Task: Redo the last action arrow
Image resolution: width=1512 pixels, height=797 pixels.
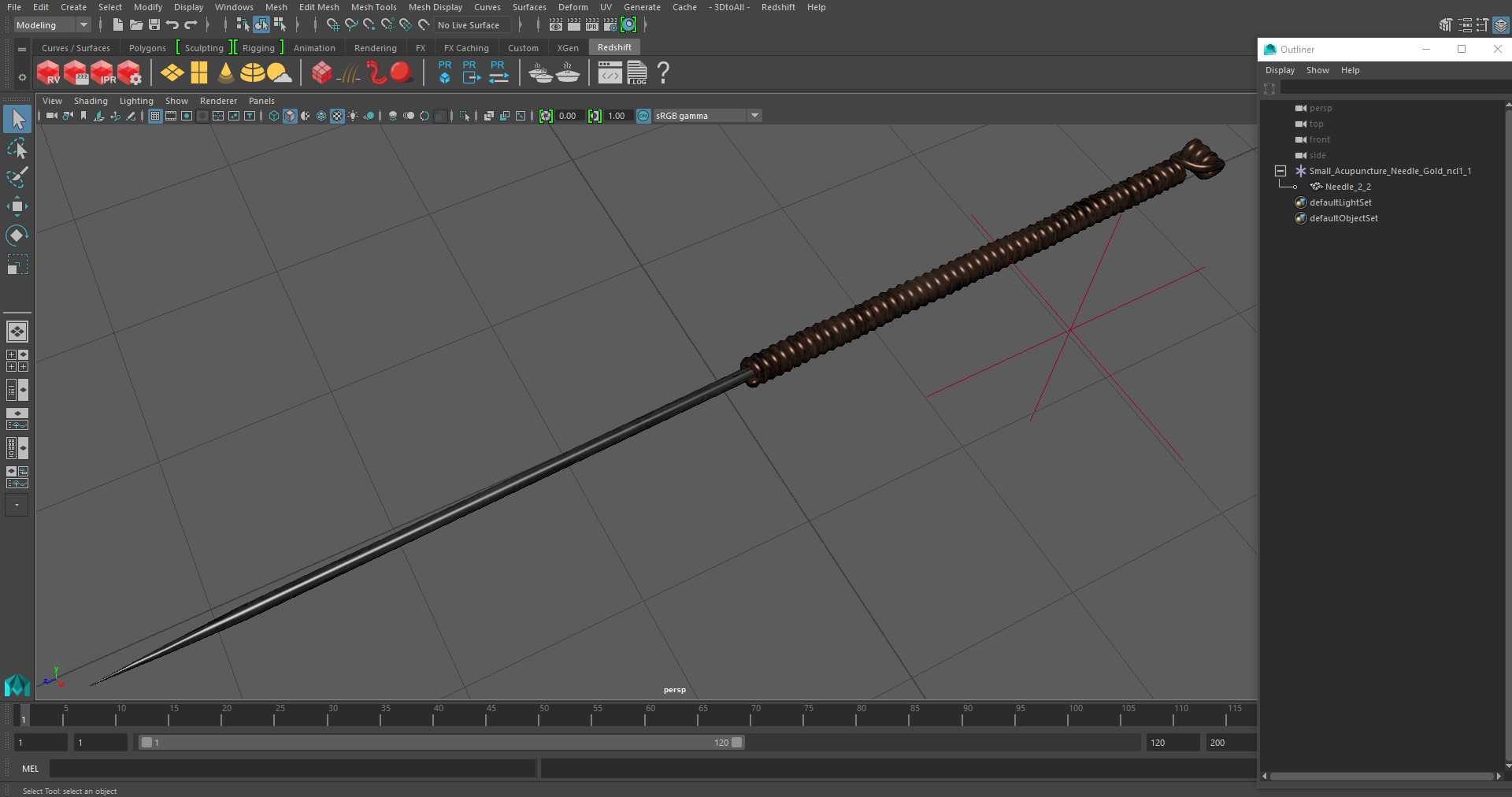Action: 191,25
